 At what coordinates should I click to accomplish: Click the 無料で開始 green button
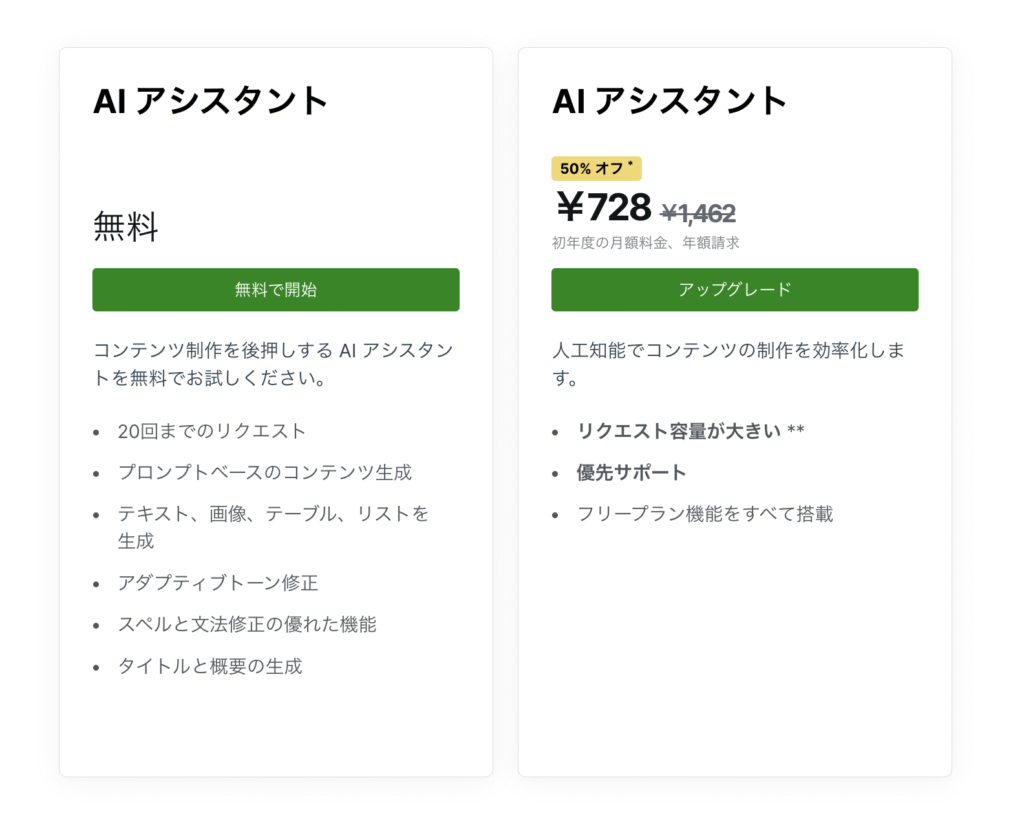coord(276,289)
